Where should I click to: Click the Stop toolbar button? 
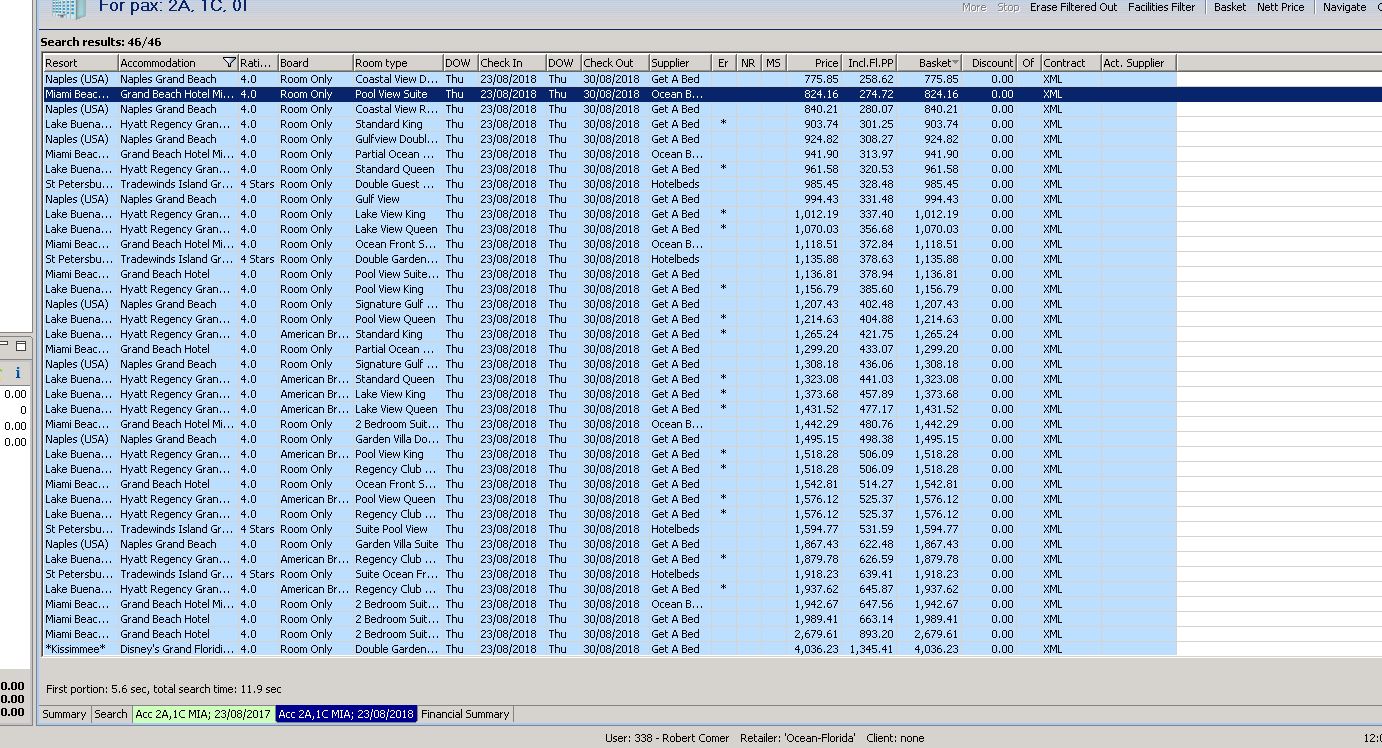1008,7
